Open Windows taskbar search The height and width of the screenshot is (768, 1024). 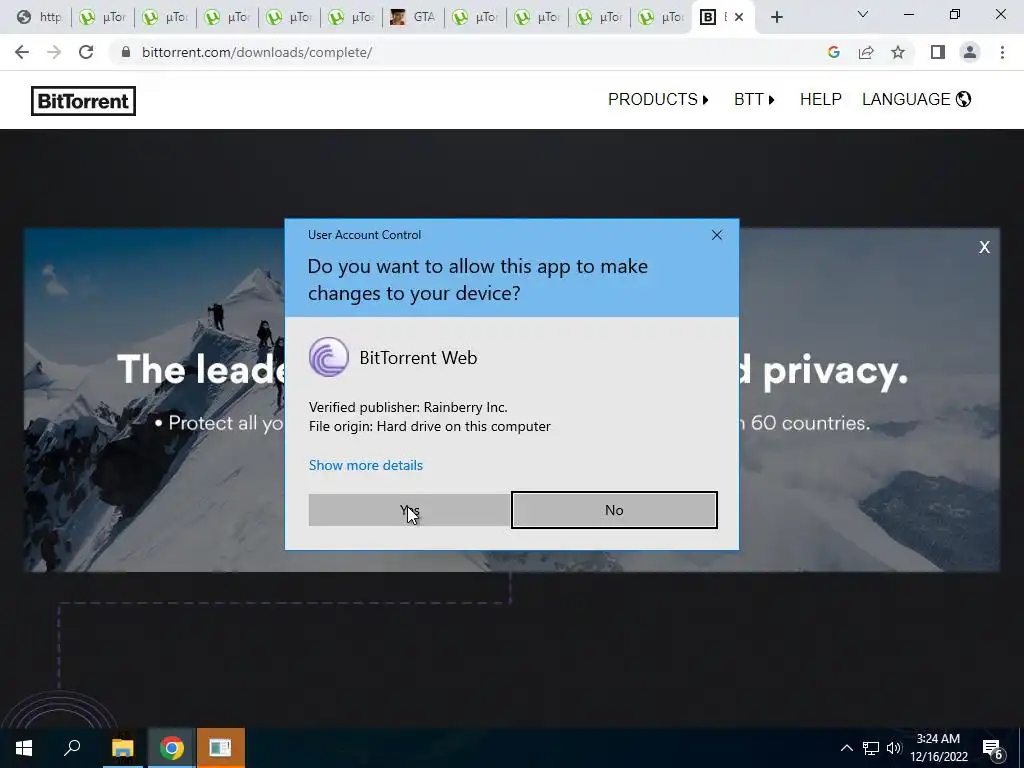click(72, 748)
